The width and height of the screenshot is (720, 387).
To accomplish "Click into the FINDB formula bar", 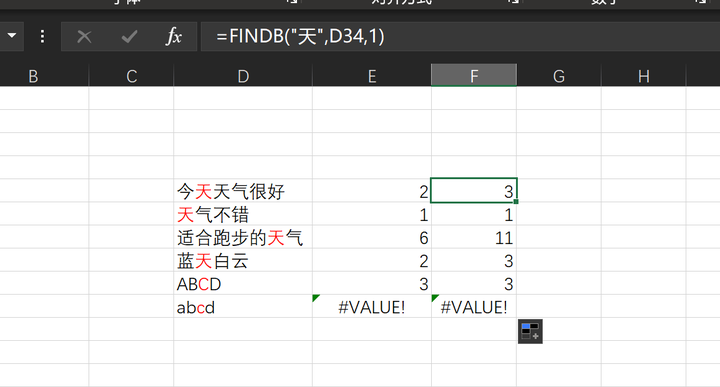I will (460, 36).
